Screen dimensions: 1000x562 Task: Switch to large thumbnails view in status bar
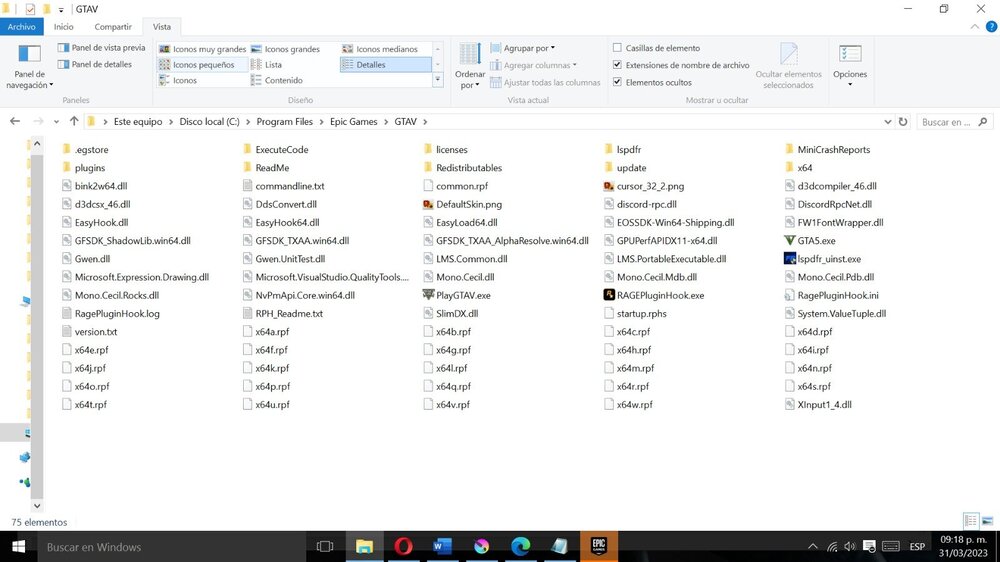[988, 521]
